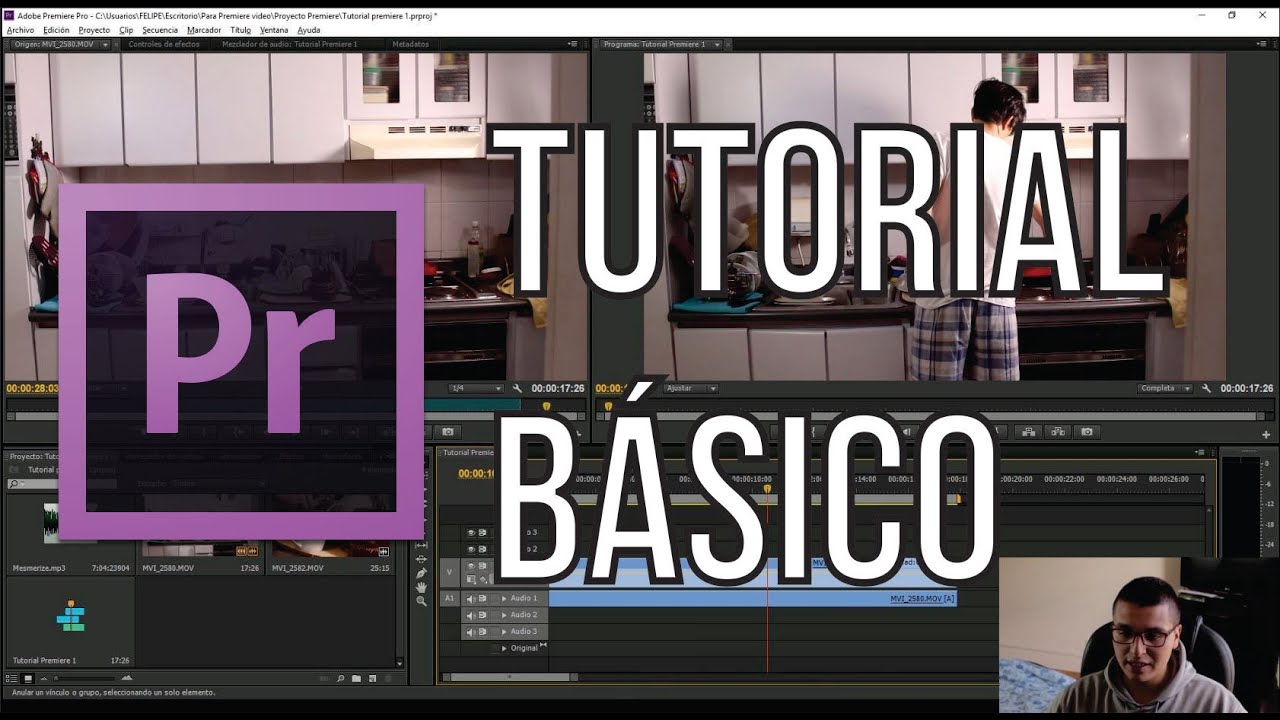Open Program monitor panel flyout menu
The height and width of the screenshot is (720, 1280).
pyautogui.click(x=1262, y=44)
